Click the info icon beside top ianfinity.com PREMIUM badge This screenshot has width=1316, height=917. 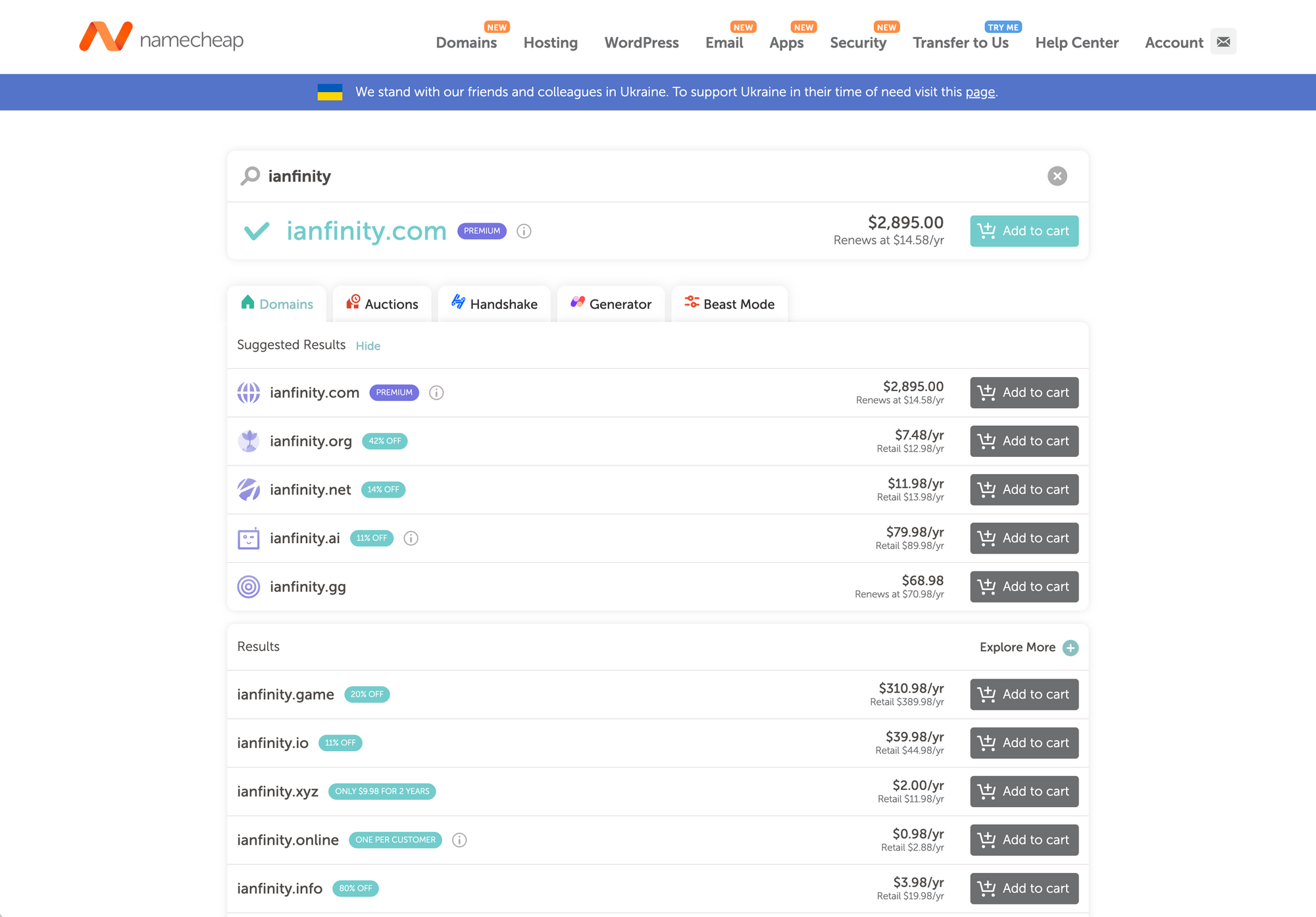click(x=524, y=231)
